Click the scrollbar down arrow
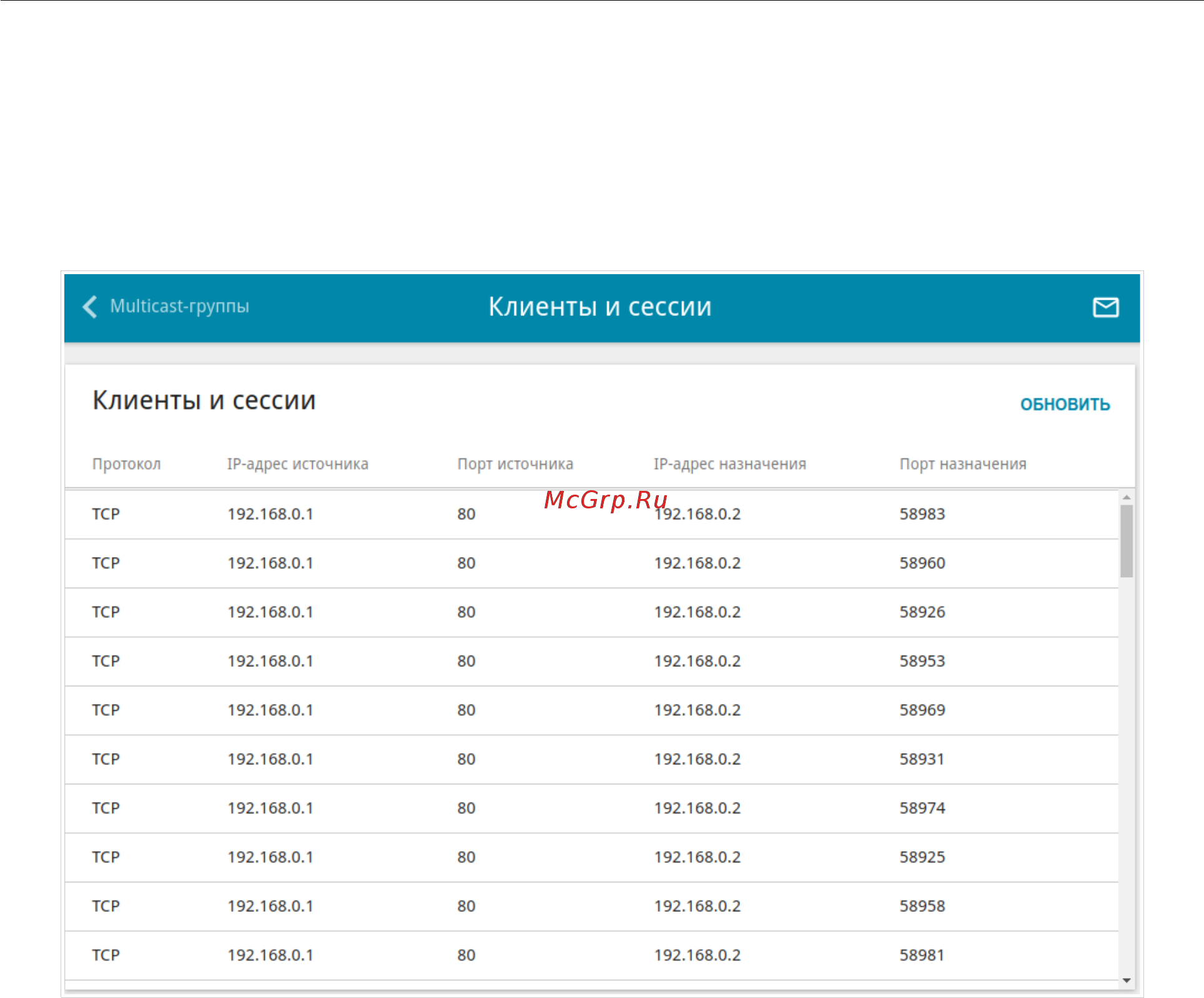The width and height of the screenshot is (1204, 998). pos(1127,981)
